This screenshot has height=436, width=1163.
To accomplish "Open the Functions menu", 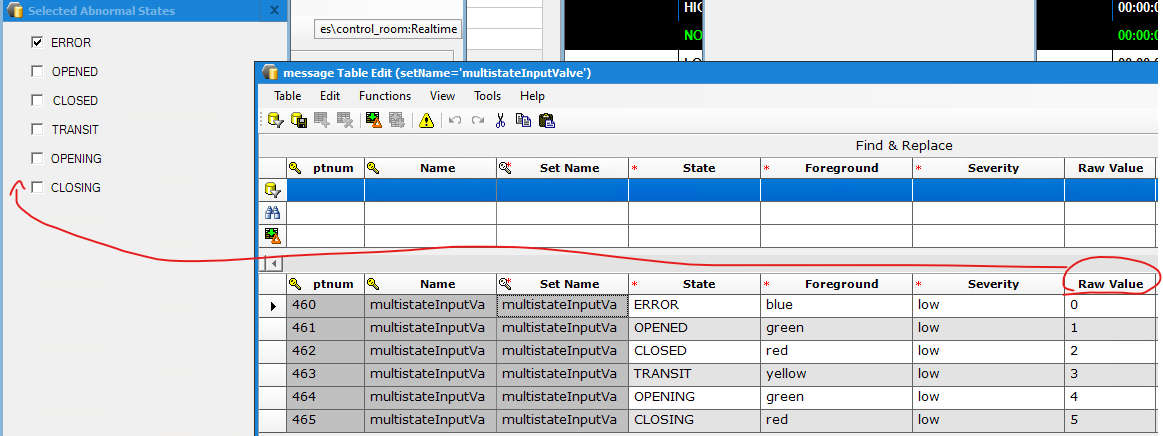I will (384, 96).
